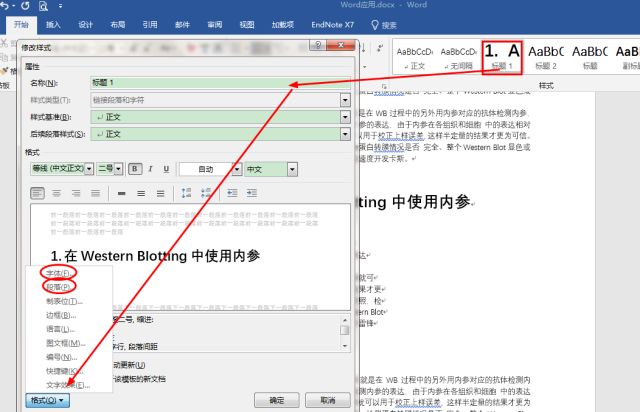Click the 确定 button
Screen dimensions: 640x412
click(x=277, y=401)
